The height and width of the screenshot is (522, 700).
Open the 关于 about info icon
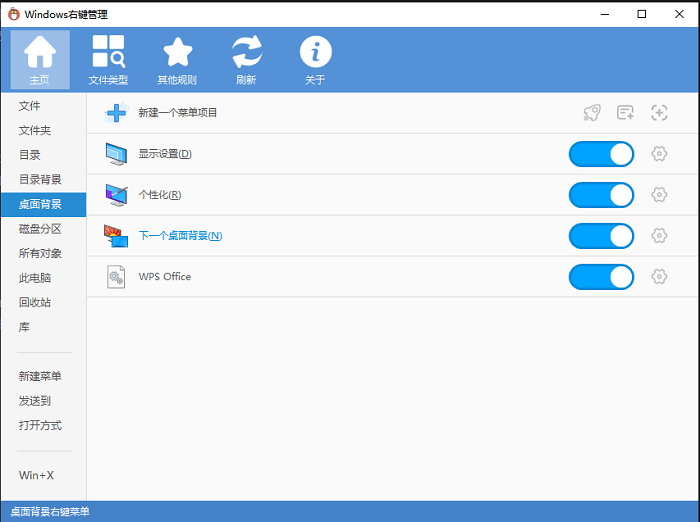315,59
